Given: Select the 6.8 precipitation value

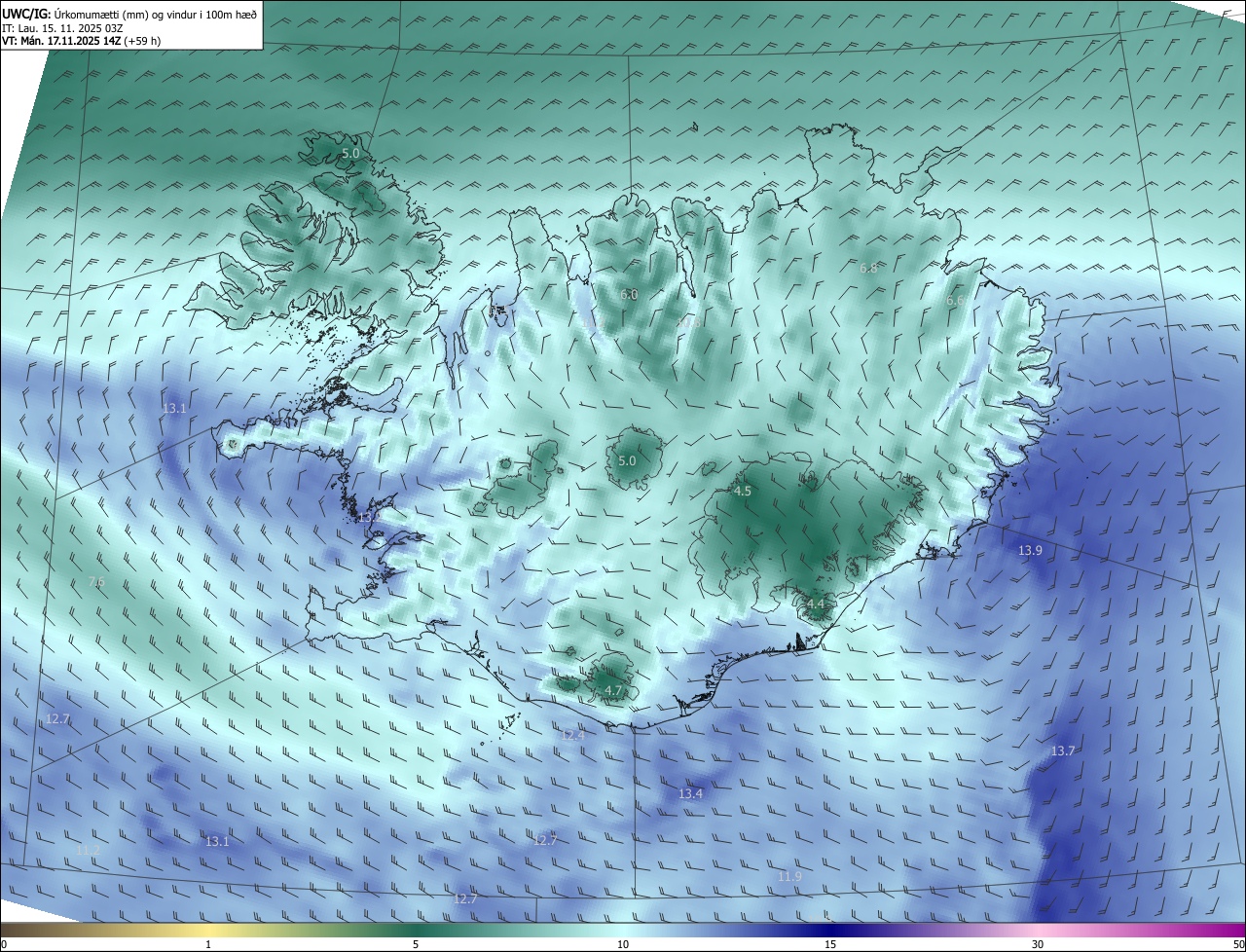Looking at the screenshot, I should pos(868,268).
